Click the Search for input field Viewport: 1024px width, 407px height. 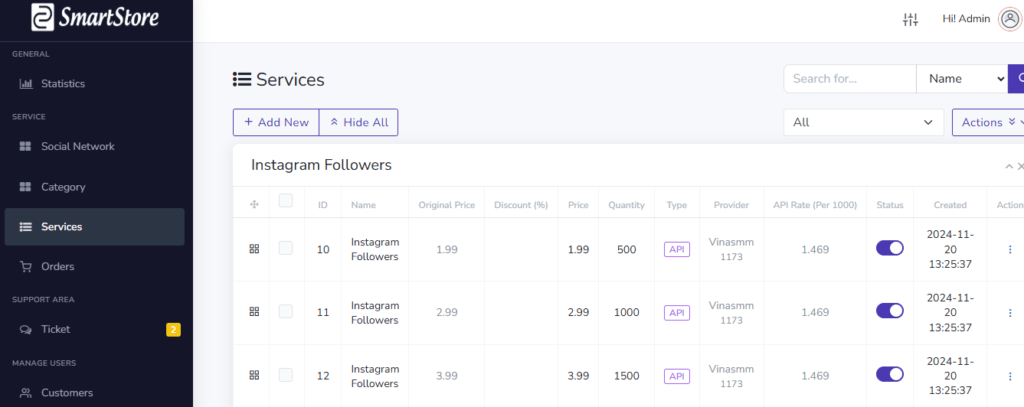click(x=849, y=79)
